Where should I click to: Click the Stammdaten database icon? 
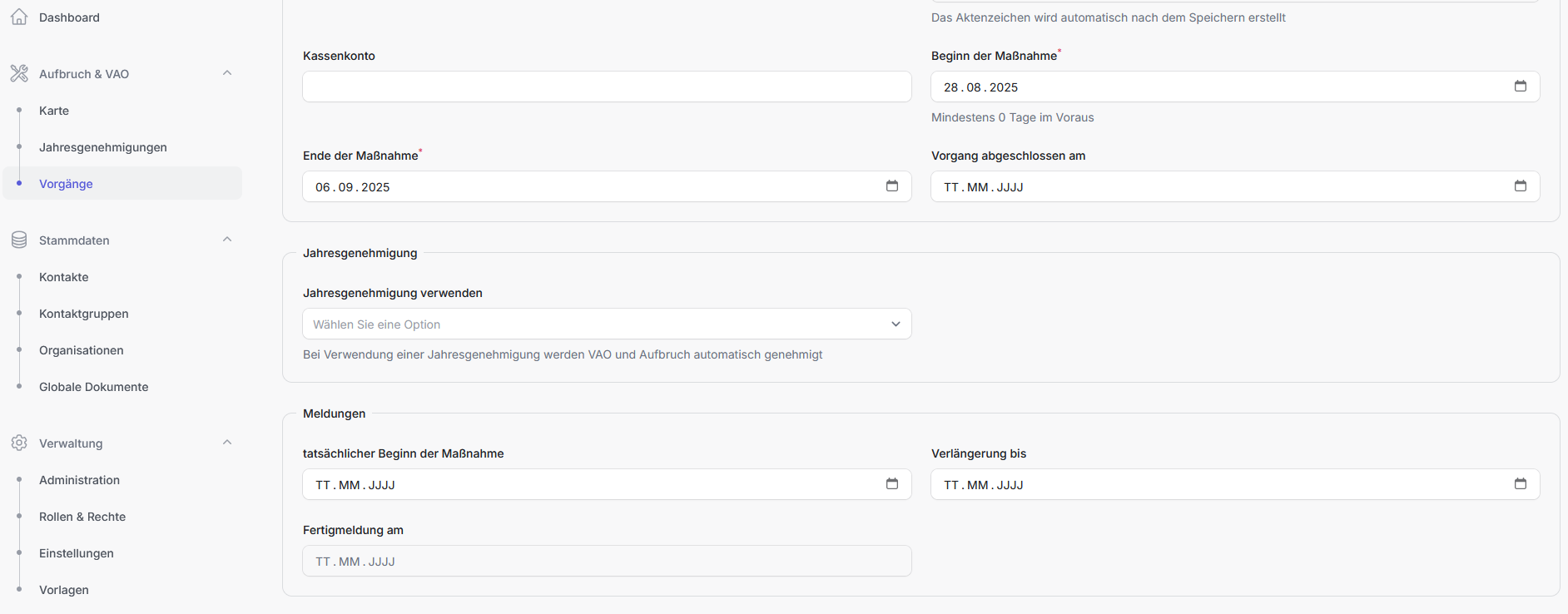pyautogui.click(x=19, y=240)
